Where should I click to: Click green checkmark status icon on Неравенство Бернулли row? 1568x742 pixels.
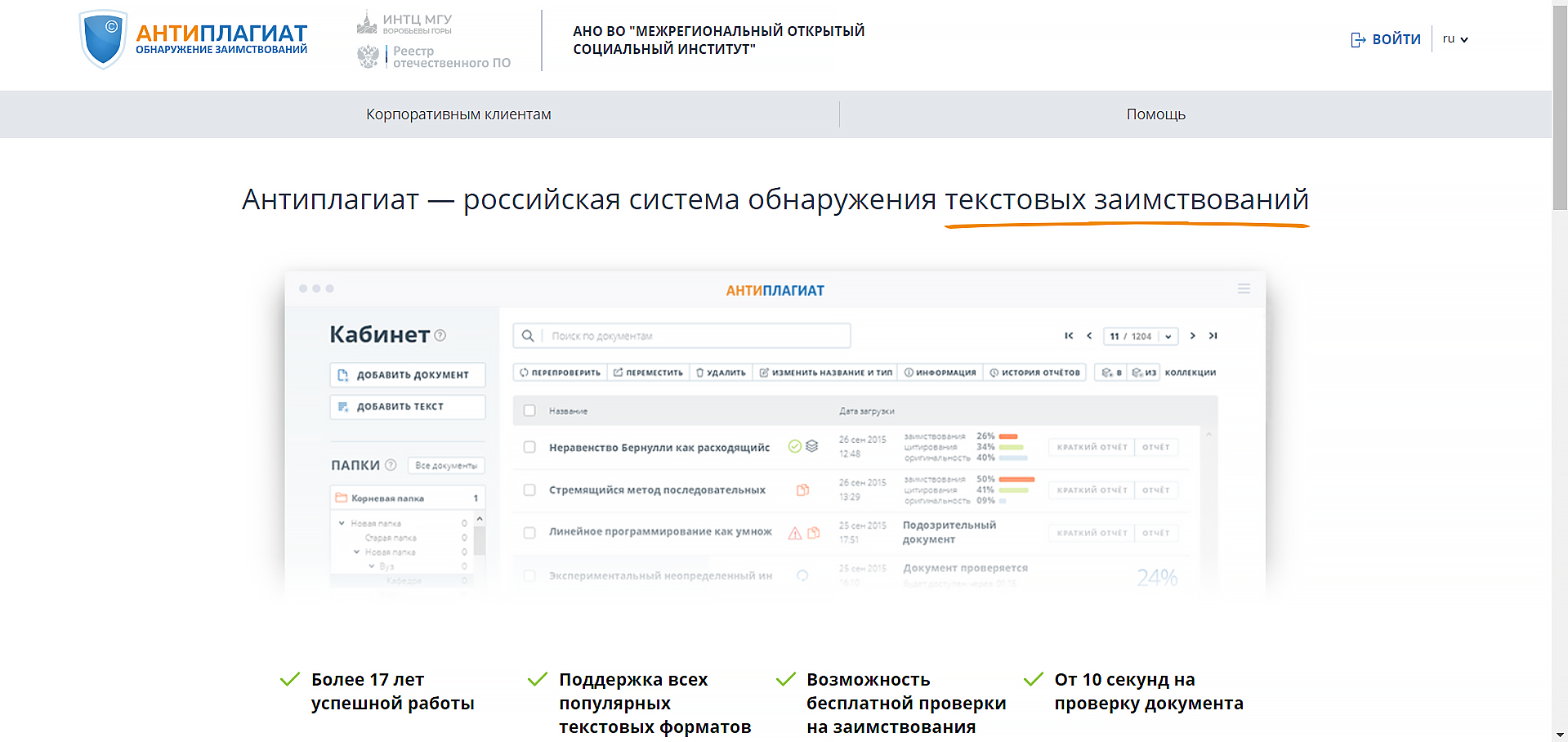click(x=794, y=446)
